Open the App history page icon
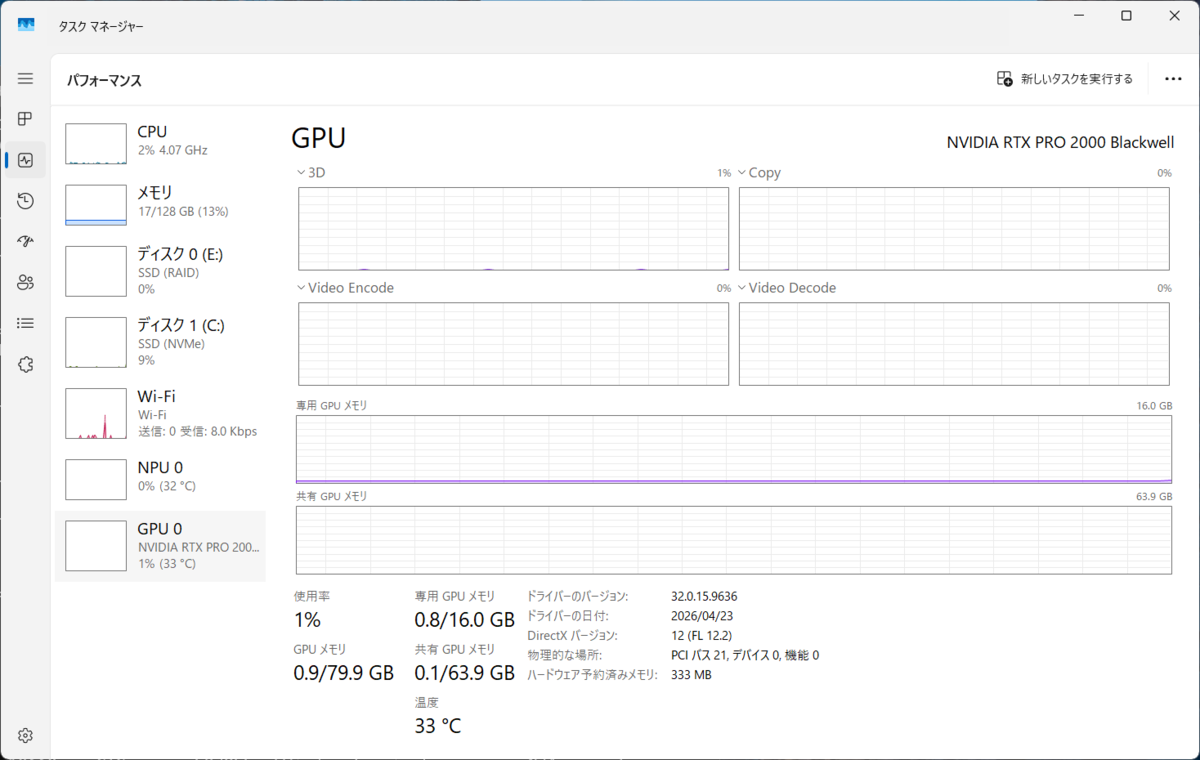This screenshot has height=760, width=1200. click(x=25, y=201)
